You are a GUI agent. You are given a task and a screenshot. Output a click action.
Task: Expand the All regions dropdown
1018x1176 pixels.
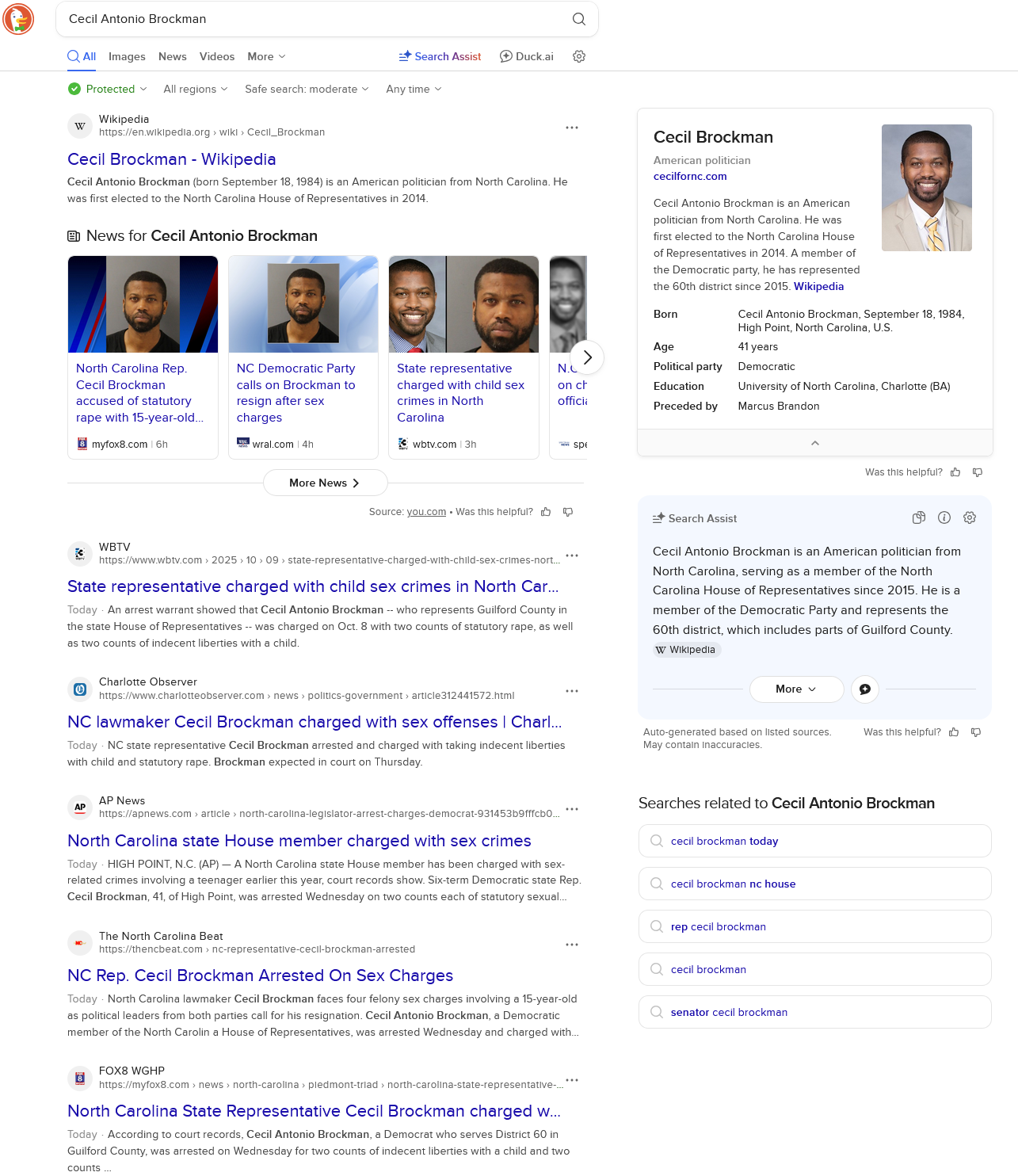[195, 89]
